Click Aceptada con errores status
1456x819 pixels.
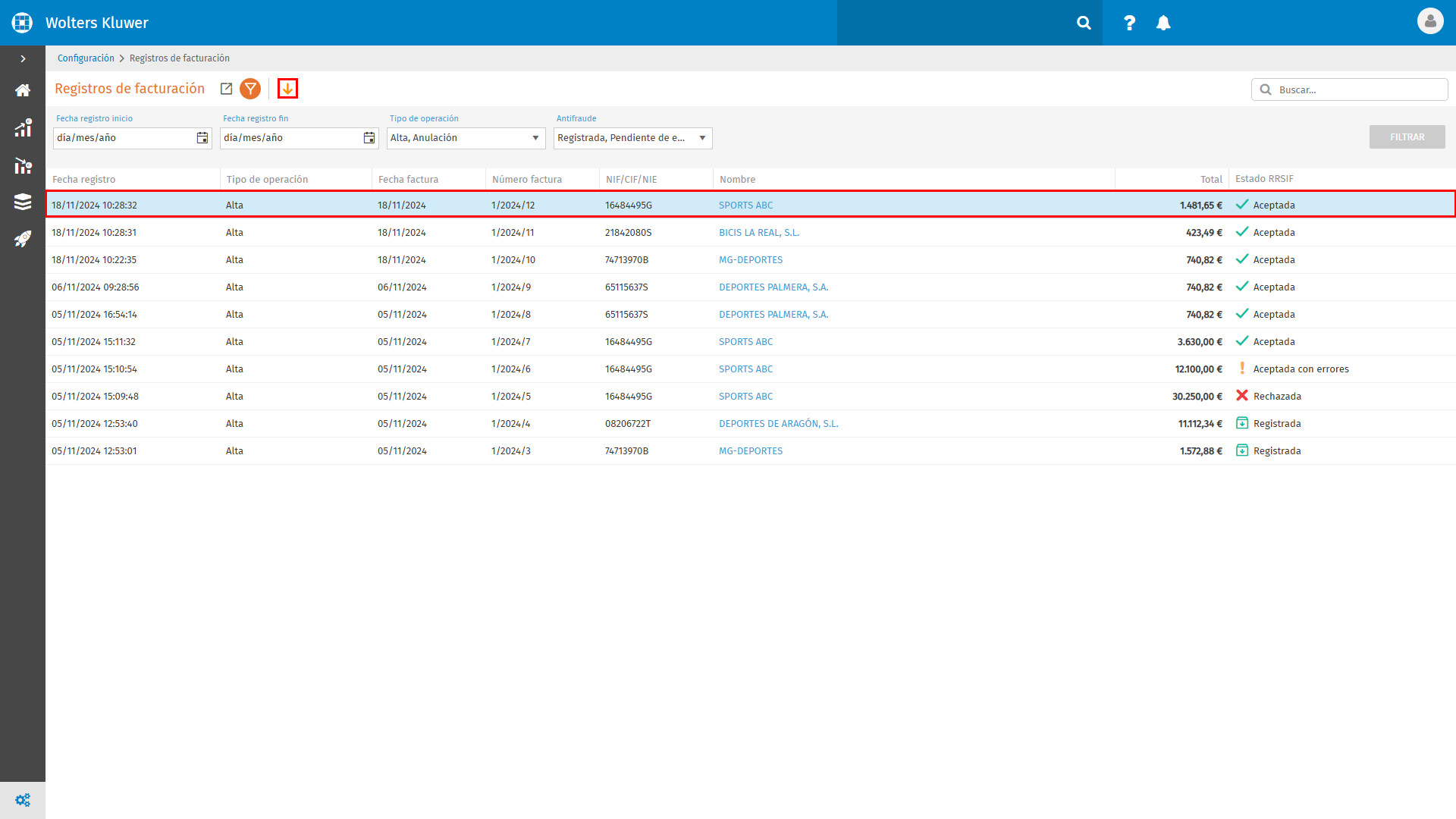pos(1301,369)
